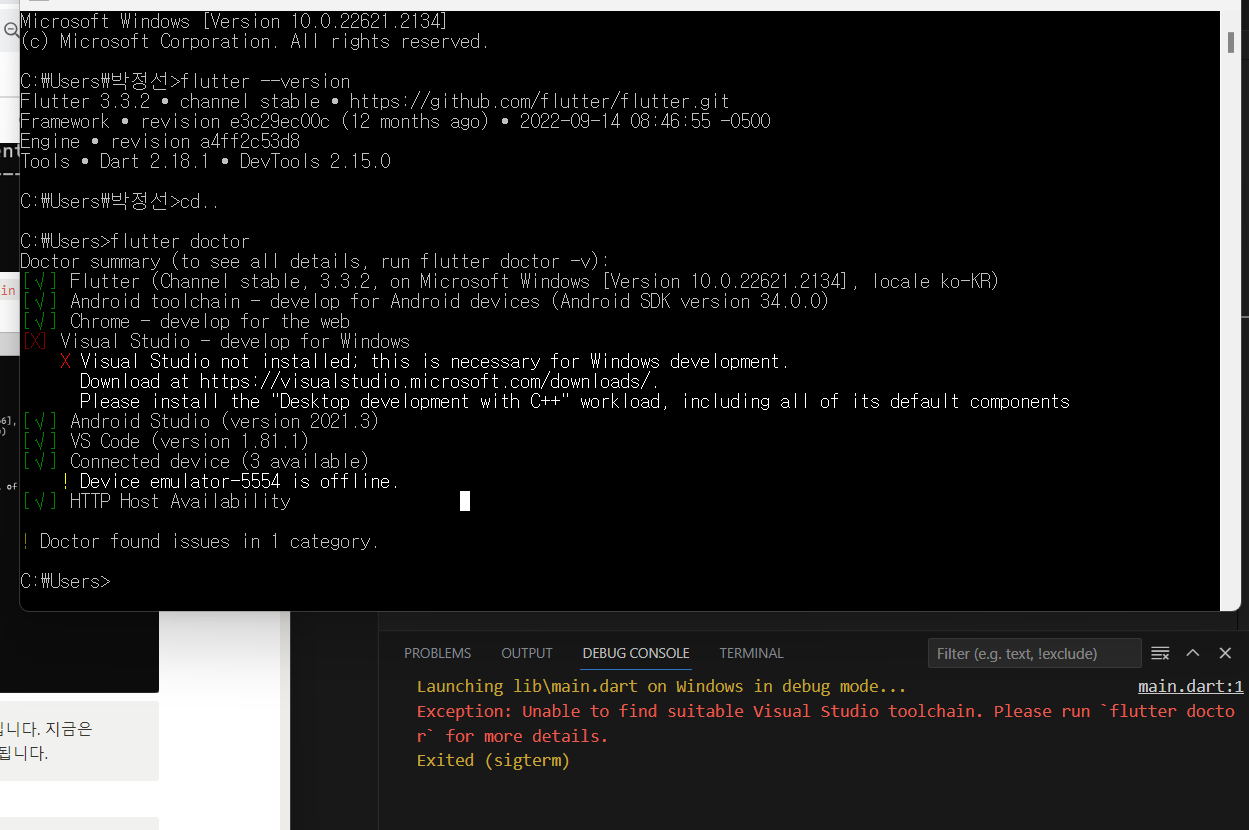Click the 'VS Code (version 1.81.1)' line
The image size is (1249, 830).
click(x=165, y=441)
